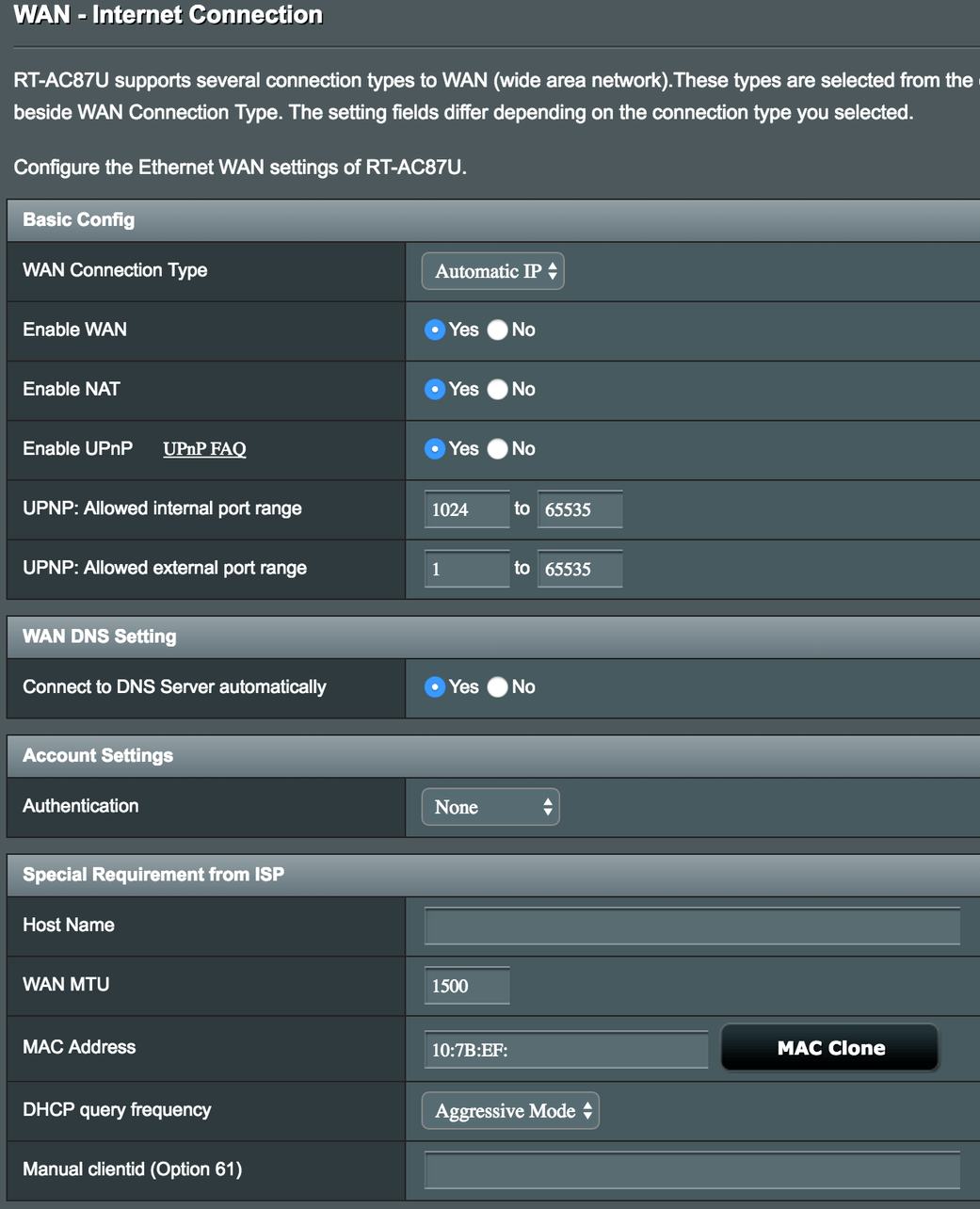
Task: Open the UPnP FAQ link
Action: 204,449
